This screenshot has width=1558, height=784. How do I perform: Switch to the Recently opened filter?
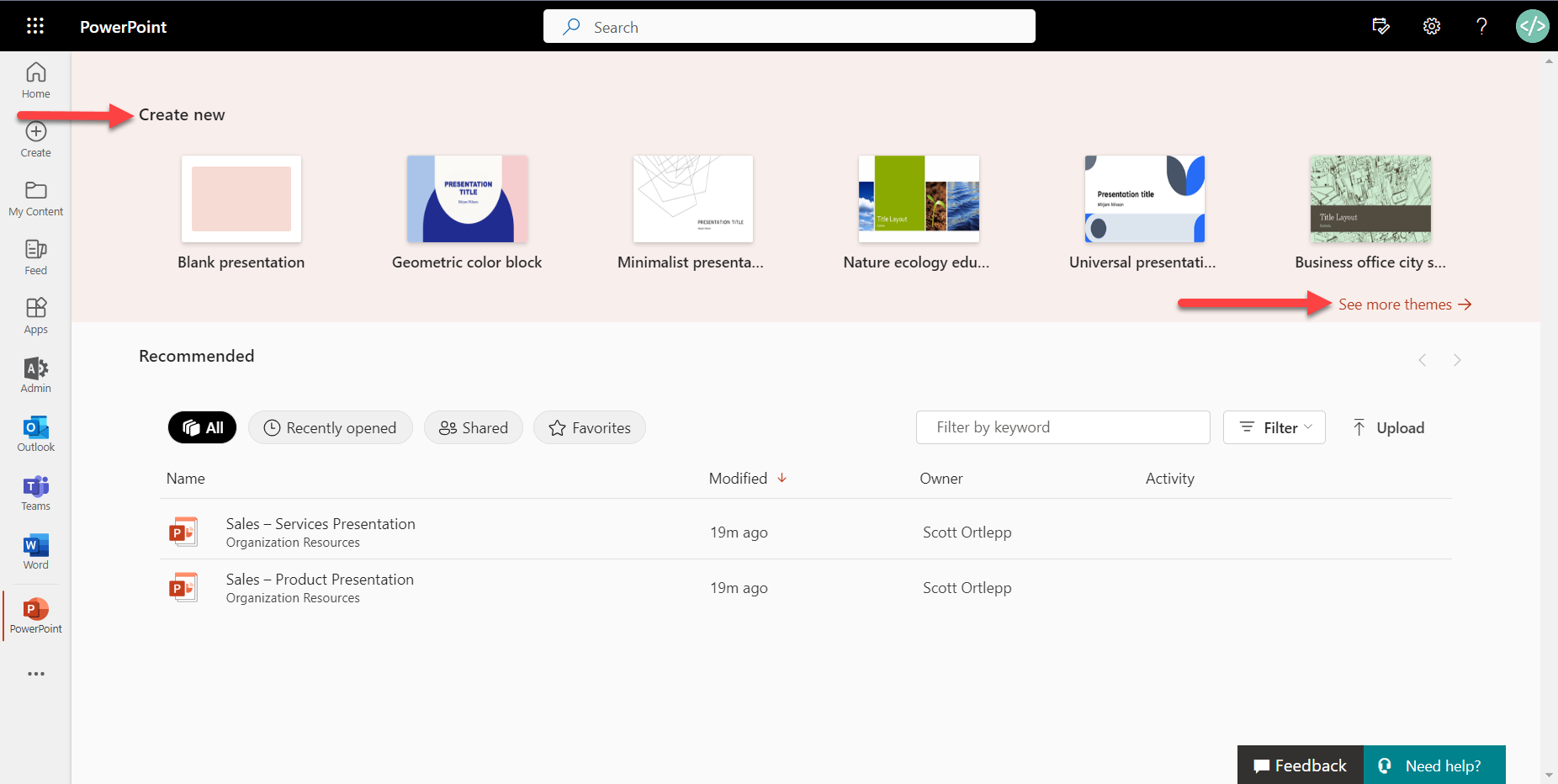(330, 427)
